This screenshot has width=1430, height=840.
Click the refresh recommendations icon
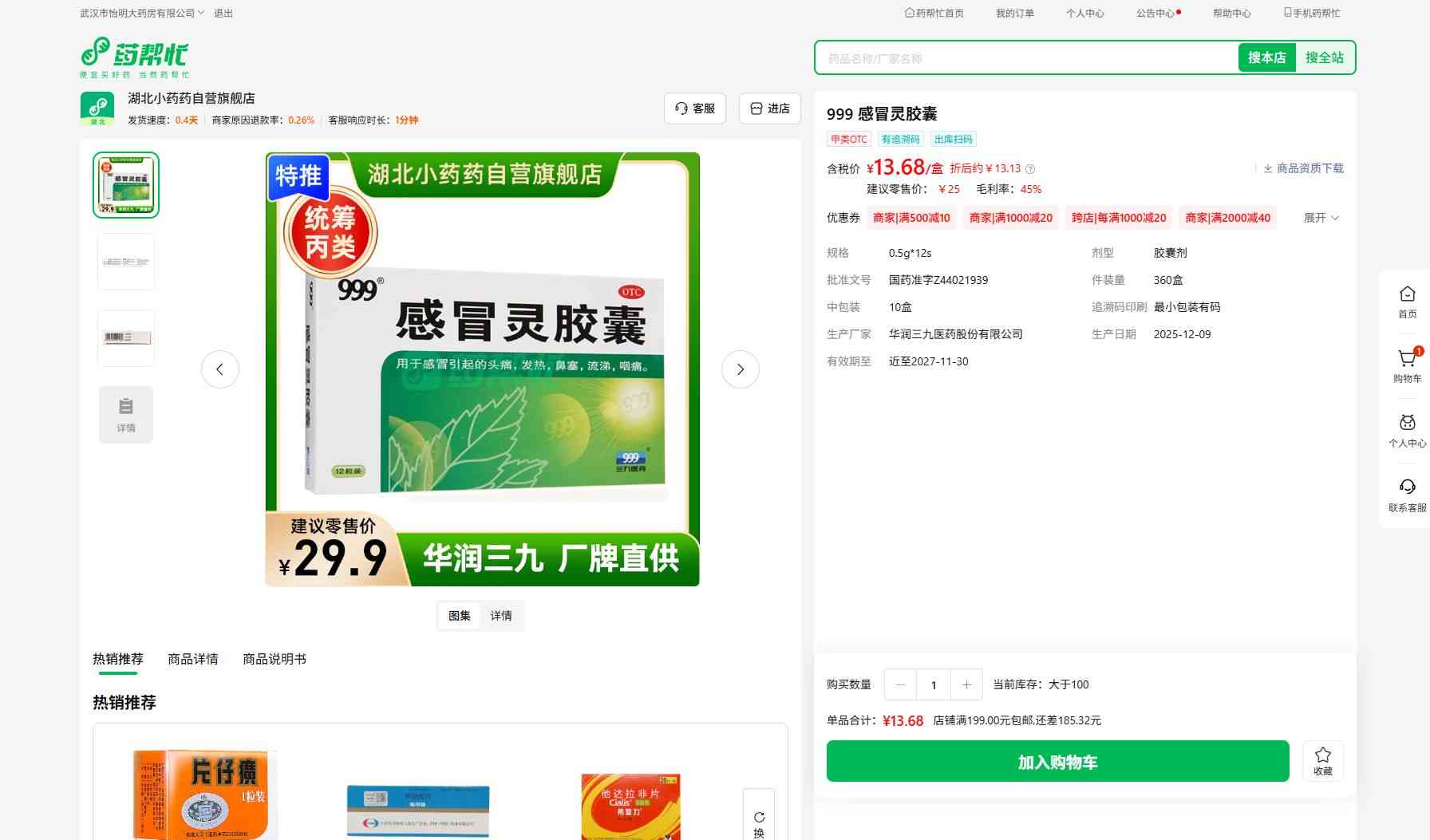coord(759,818)
